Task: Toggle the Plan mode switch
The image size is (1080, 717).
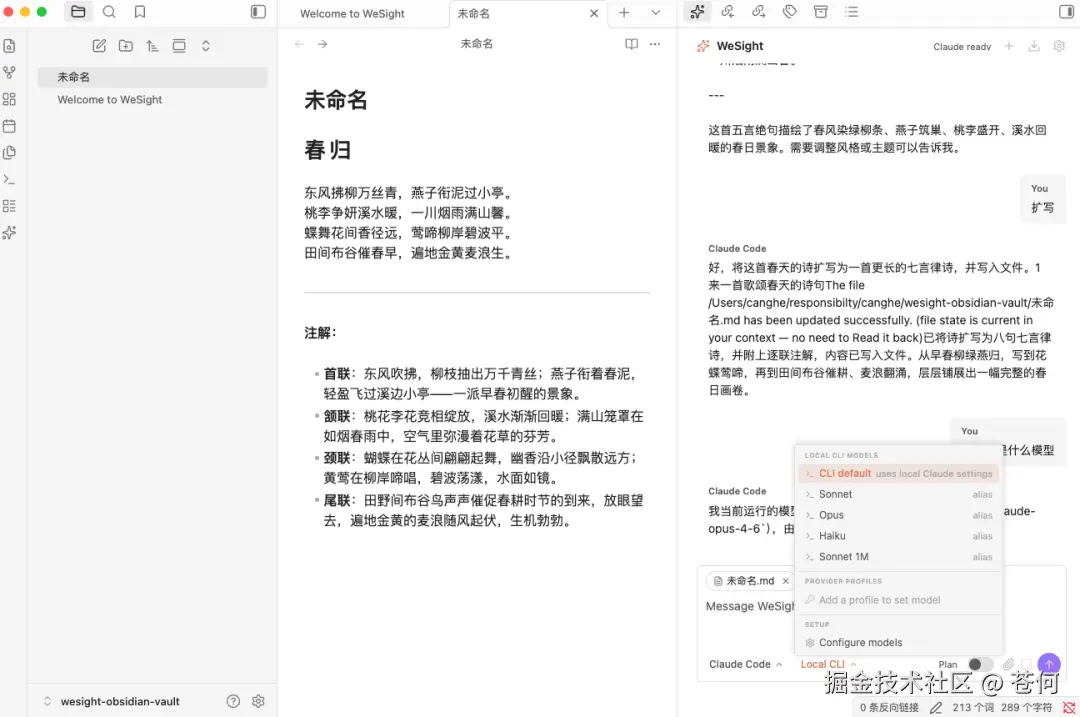Action: 980,665
